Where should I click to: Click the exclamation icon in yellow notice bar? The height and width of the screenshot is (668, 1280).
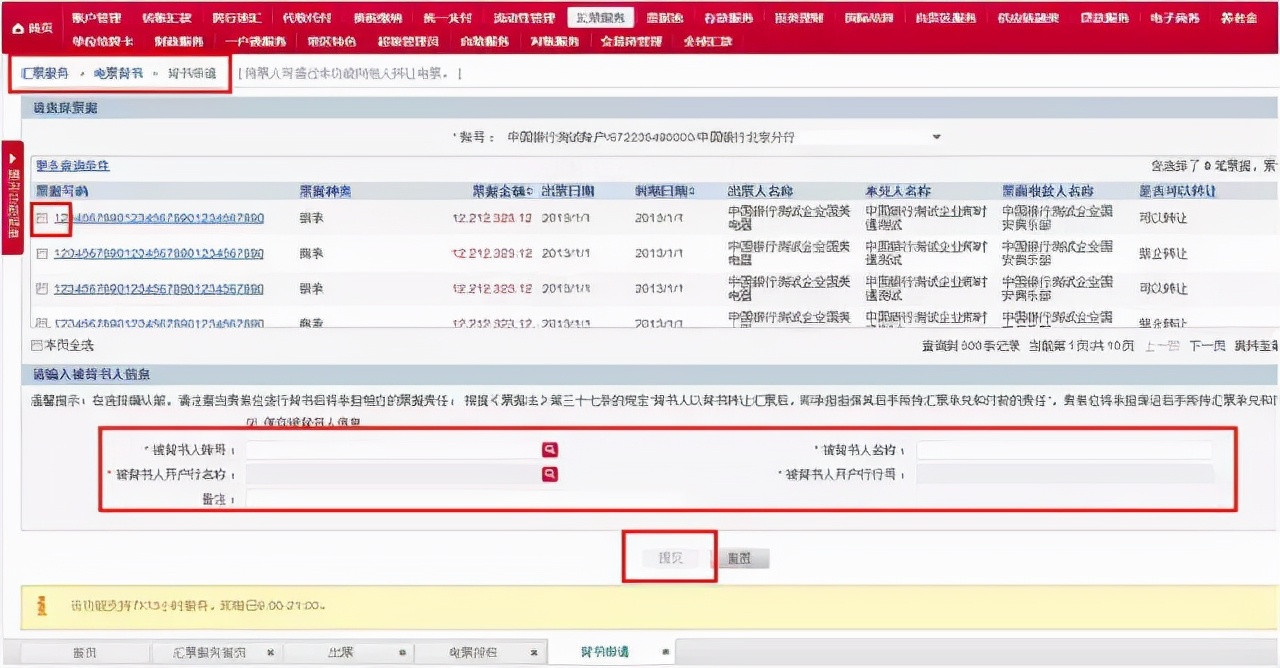(38, 604)
